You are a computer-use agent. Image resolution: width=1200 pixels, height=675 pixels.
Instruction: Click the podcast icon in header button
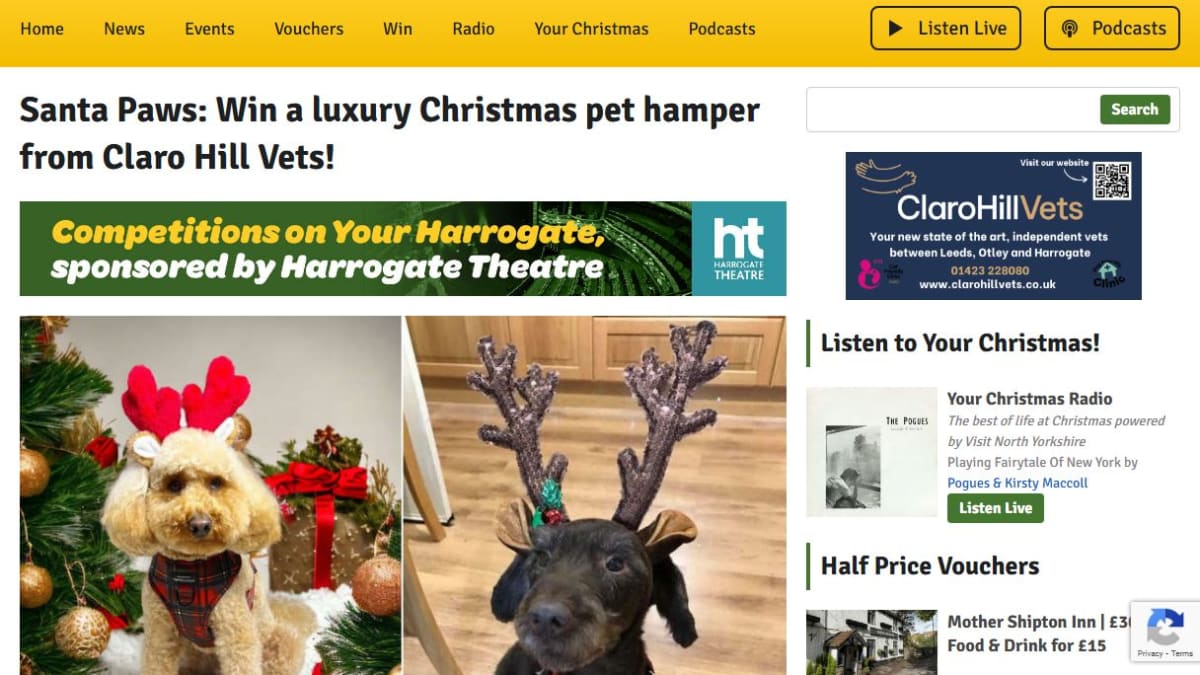1070,28
